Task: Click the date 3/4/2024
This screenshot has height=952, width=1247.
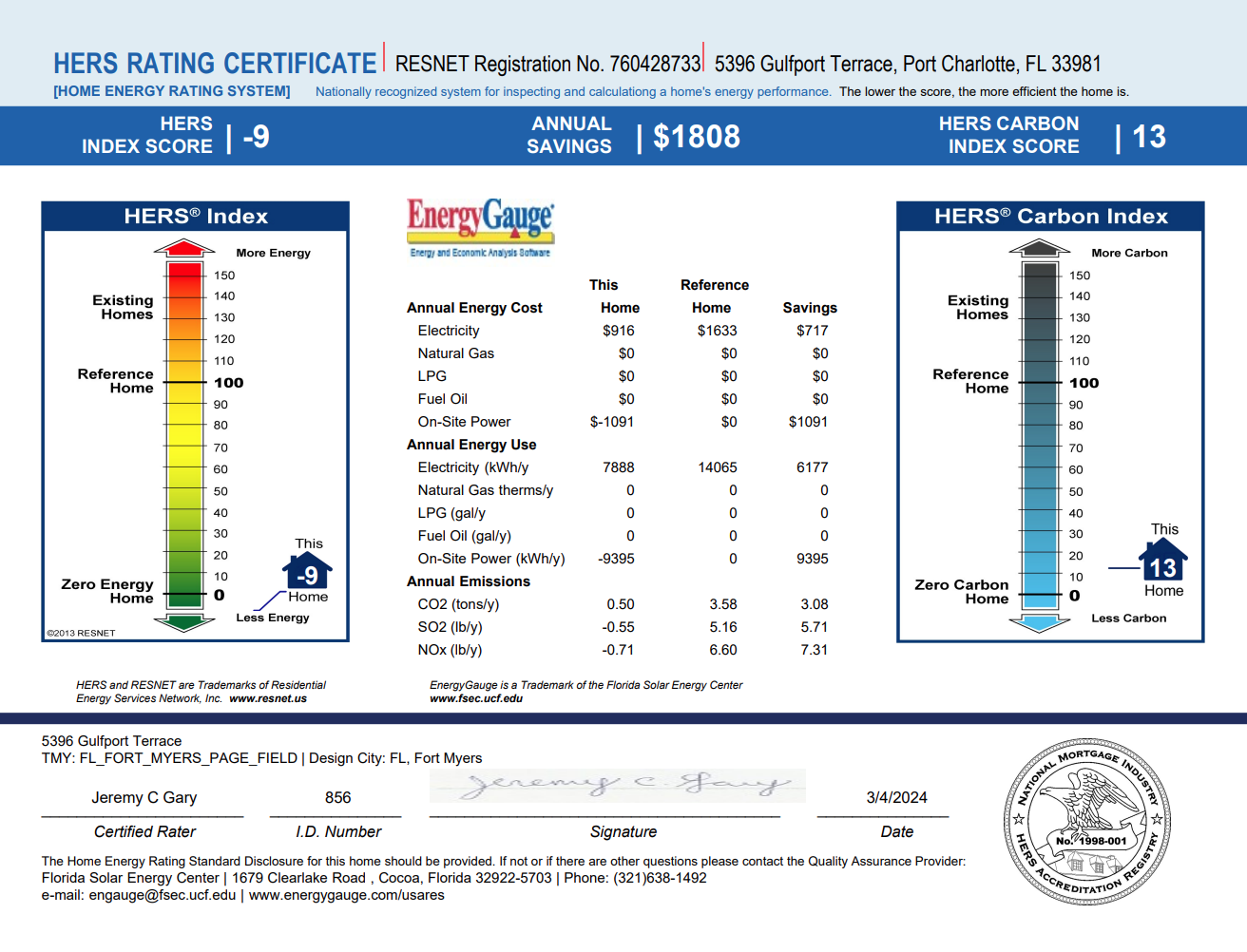Action: [896, 798]
